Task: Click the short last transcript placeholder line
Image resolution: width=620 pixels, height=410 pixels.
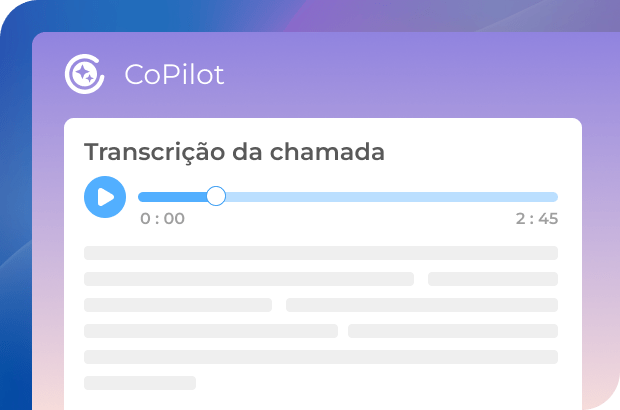Action: coord(140,383)
